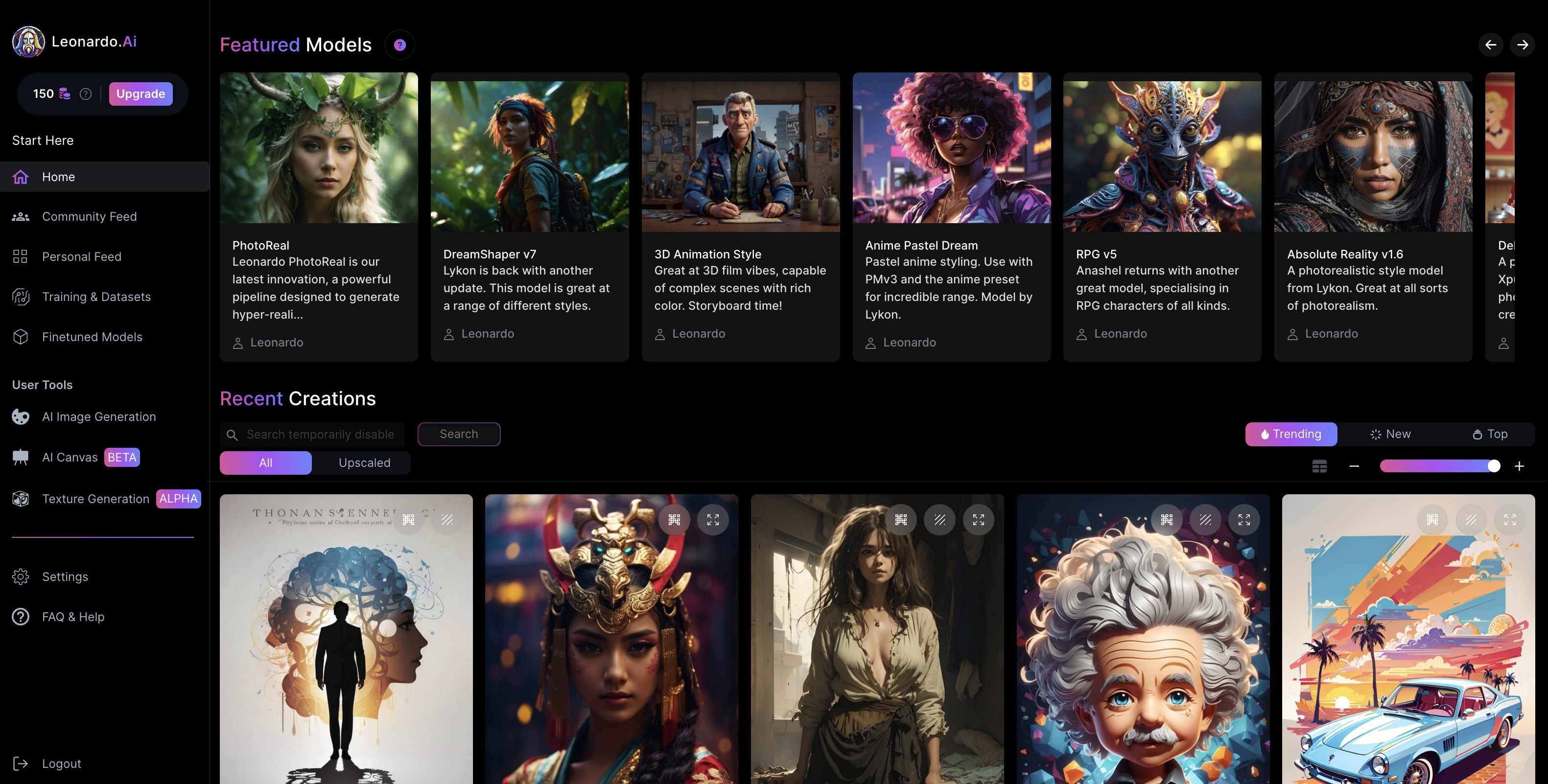
Task: Click Leonardo author under DreamShaper v7
Action: [x=487, y=333]
